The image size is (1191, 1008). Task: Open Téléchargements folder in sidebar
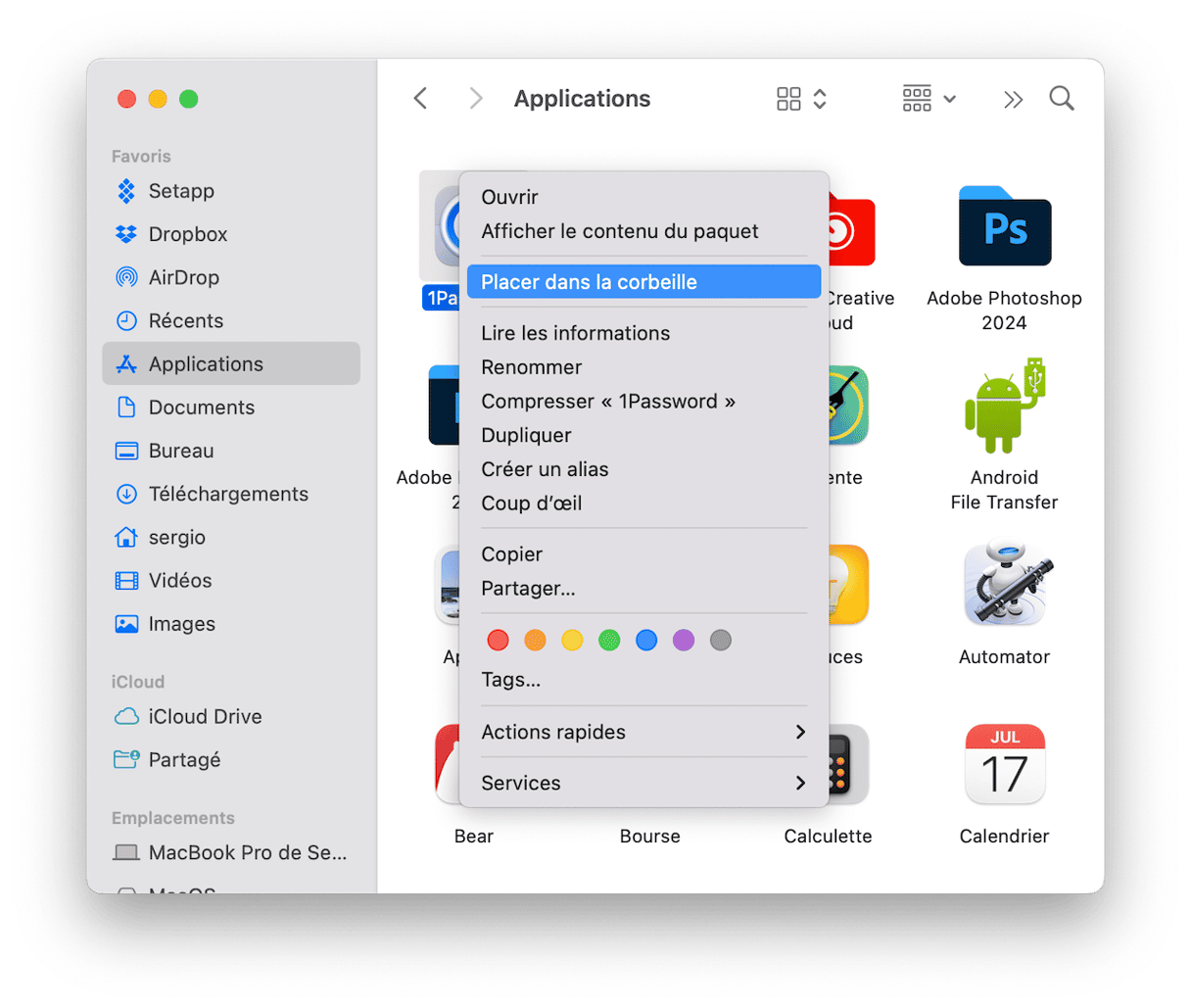point(227,494)
